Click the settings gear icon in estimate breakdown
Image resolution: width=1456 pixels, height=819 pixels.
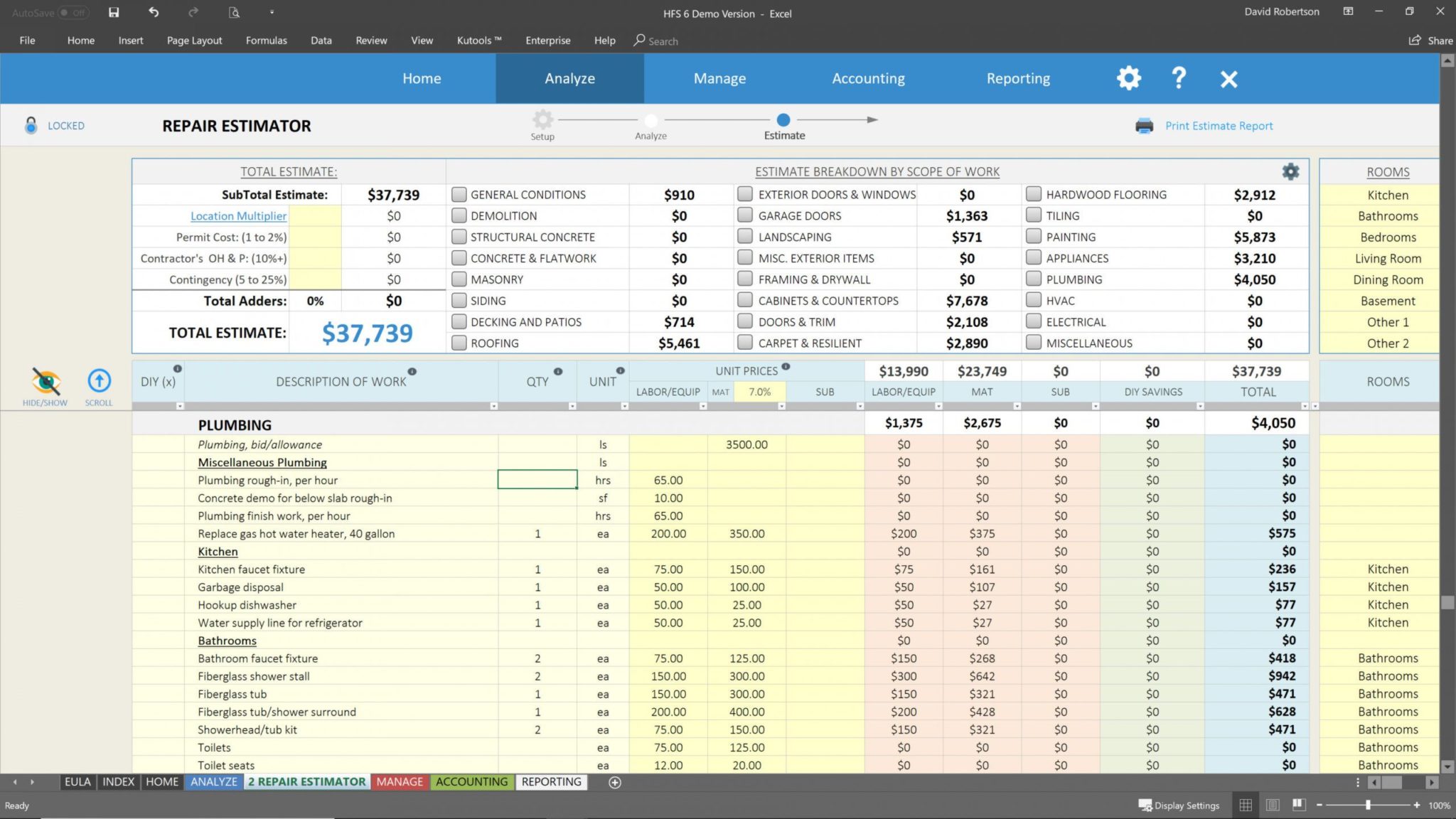(x=1291, y=171)
